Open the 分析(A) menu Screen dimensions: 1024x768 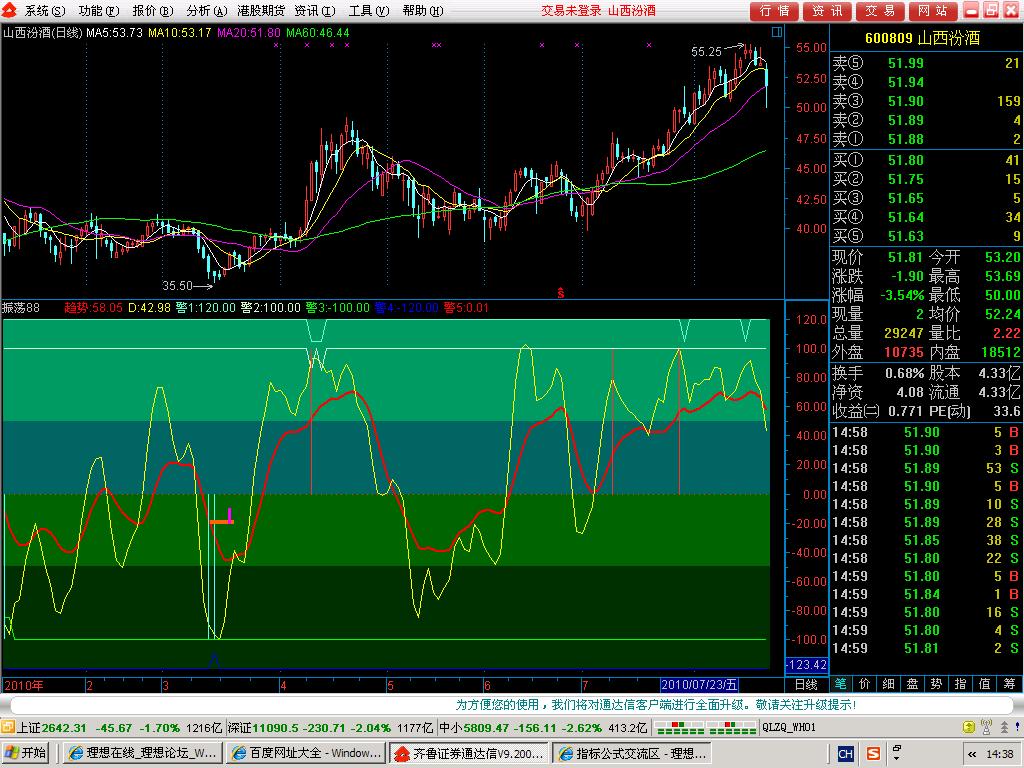coord(203,10)
